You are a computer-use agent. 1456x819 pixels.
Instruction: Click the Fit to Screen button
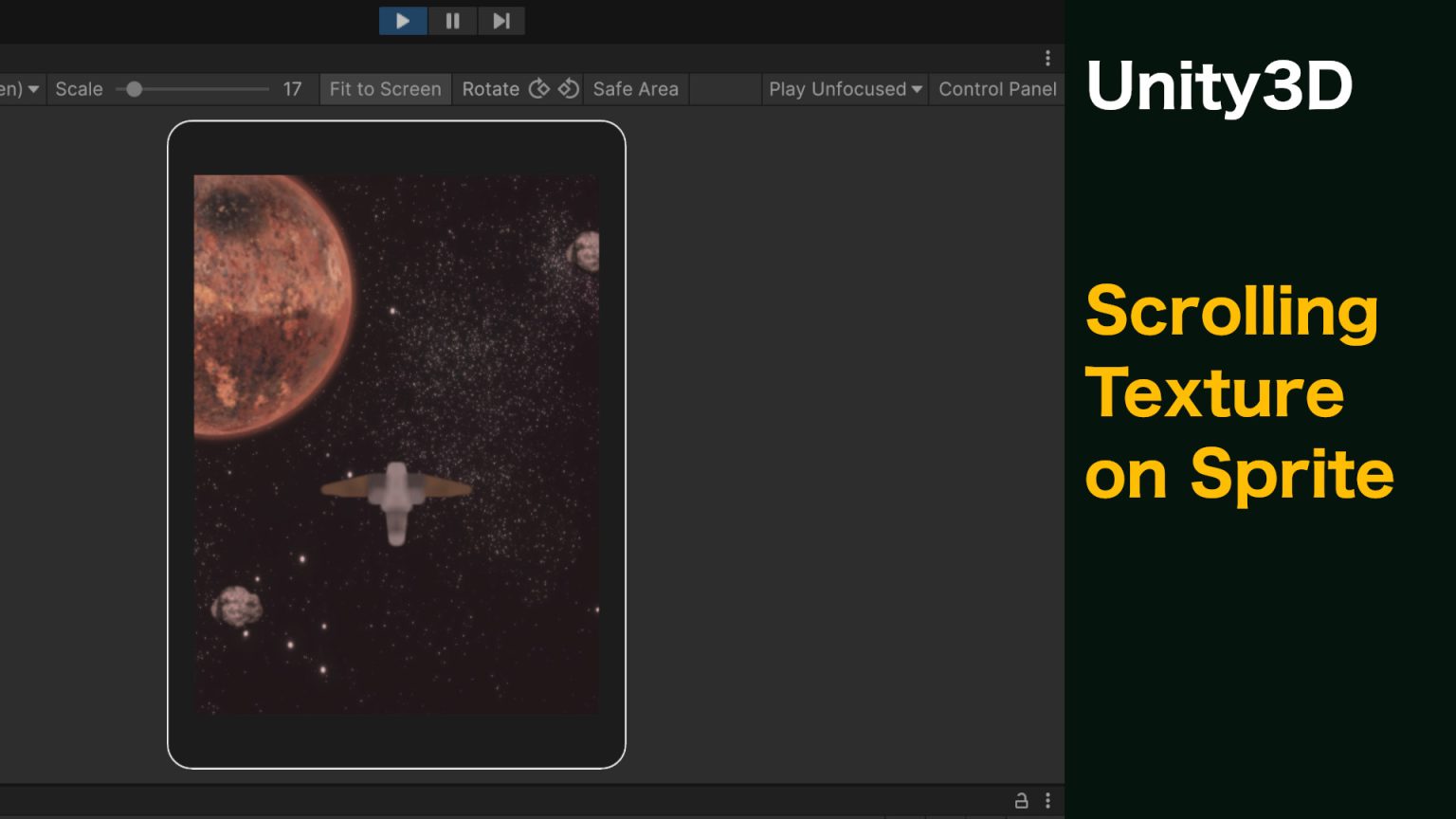(385, 89)
